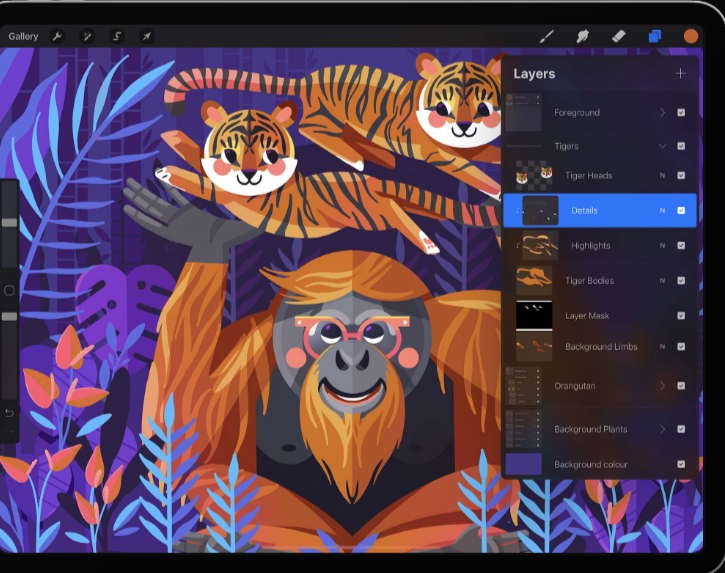This screenshot has width=725, height=573.
Task: Select the Paint brush tool
Action: (547, 36)
